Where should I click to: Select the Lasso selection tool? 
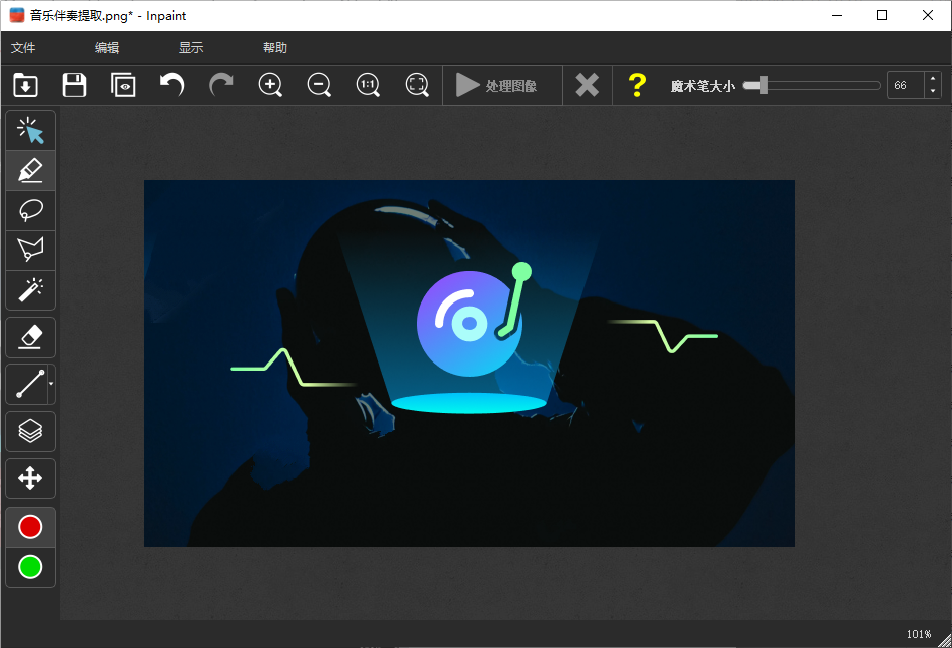pyautogui.click(x=31, y=210)
